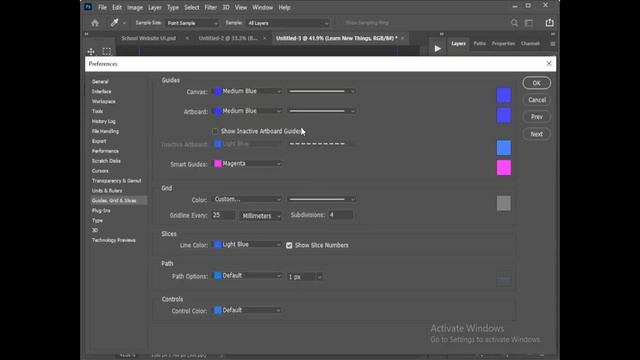Open the Filter menu
Viewport: 640px width, 360px height.
point(210,7)
